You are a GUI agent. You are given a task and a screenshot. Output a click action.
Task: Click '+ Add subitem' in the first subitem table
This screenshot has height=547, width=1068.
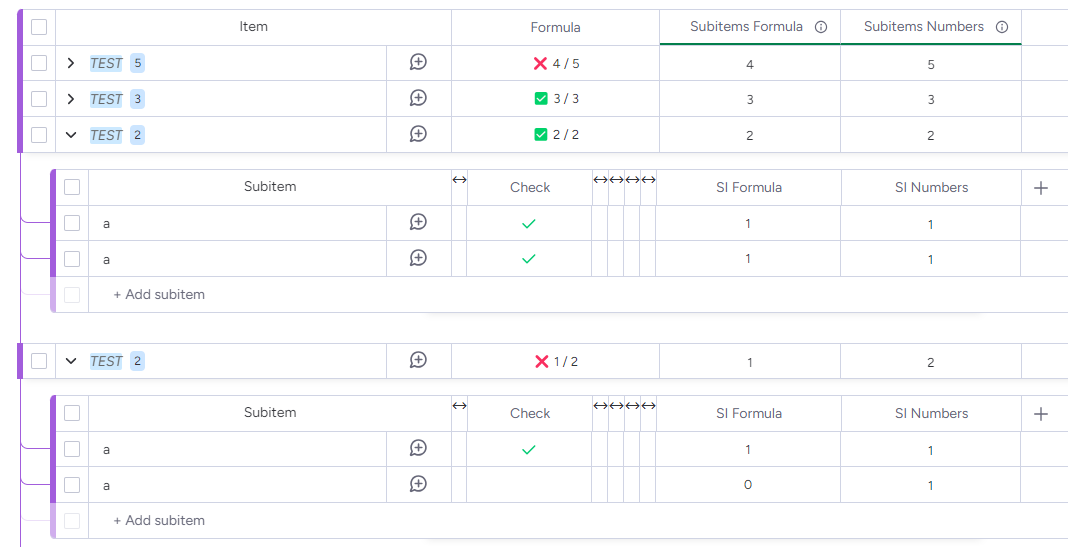pyautogui.click(x=159, y=294)
